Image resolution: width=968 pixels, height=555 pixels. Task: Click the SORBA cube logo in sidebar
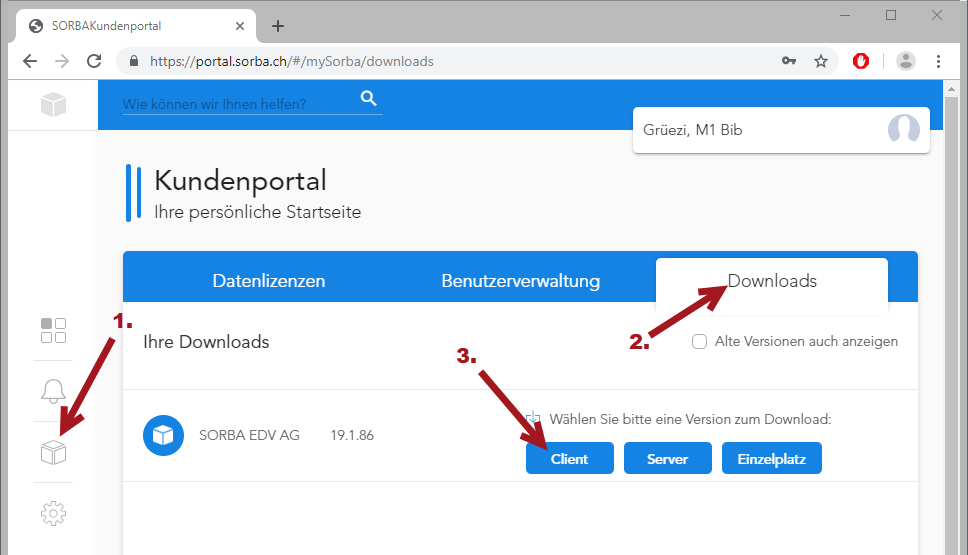pyautogui.click(x=54, y=104)
